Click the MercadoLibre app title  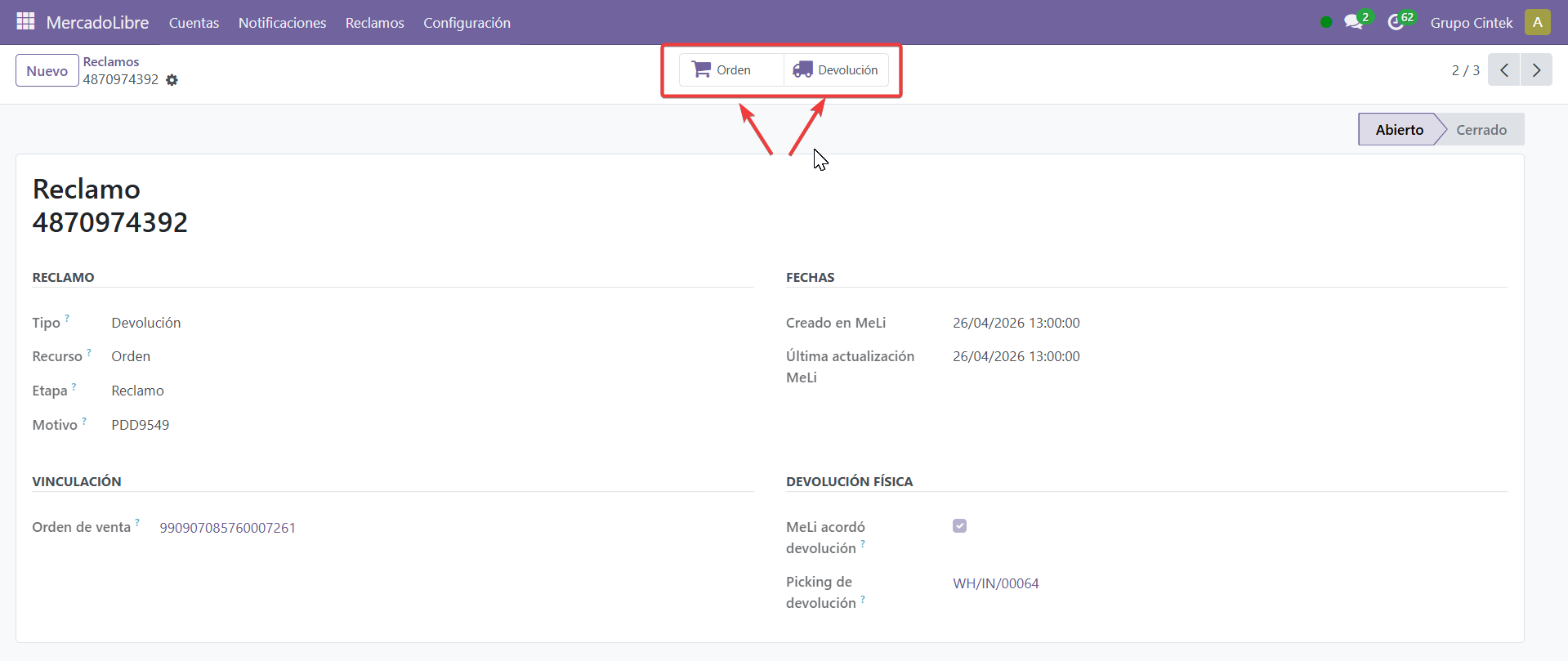pos(97,23)
